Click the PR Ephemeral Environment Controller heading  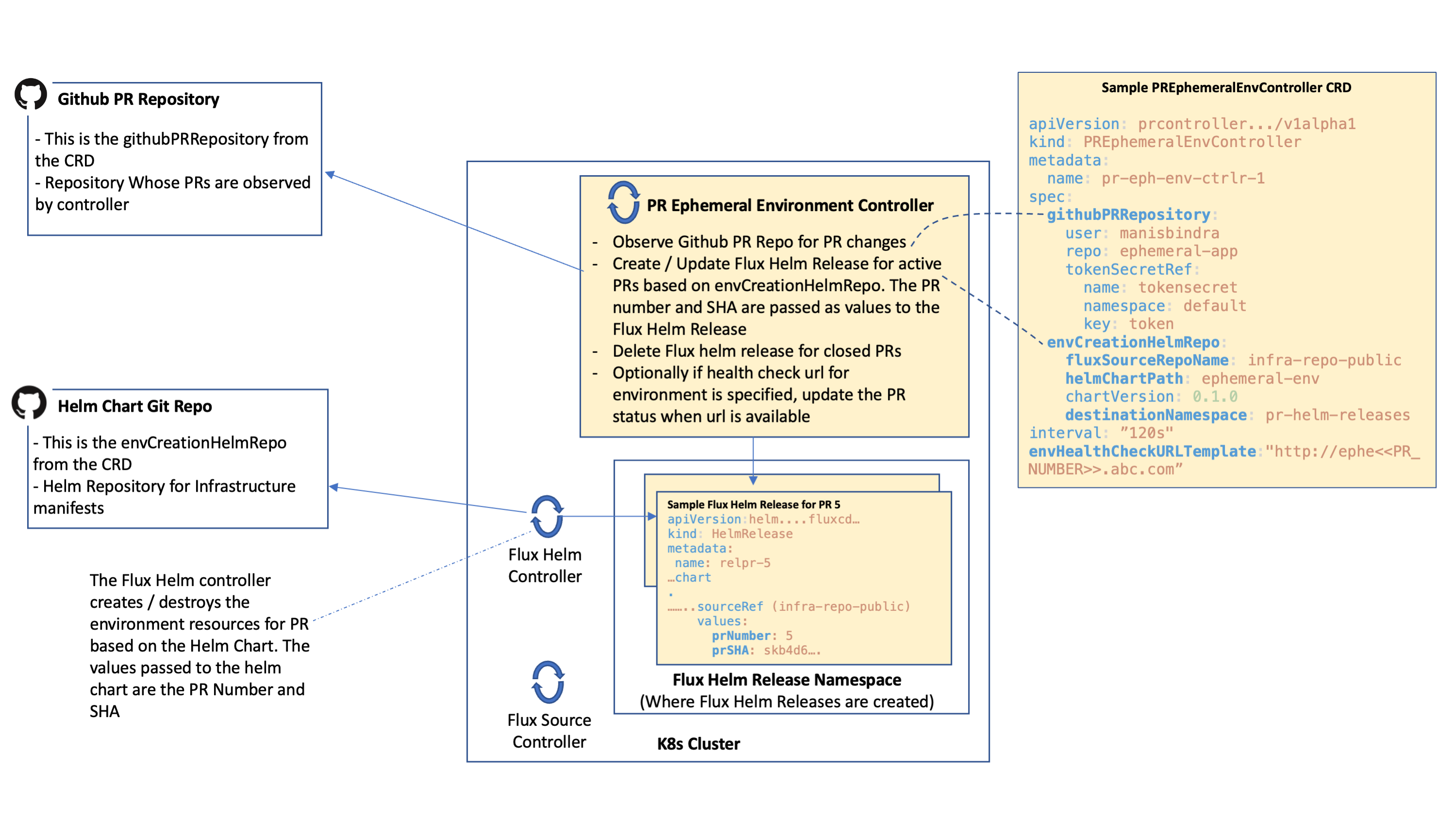pyautogui.click(x=789, y=205)
